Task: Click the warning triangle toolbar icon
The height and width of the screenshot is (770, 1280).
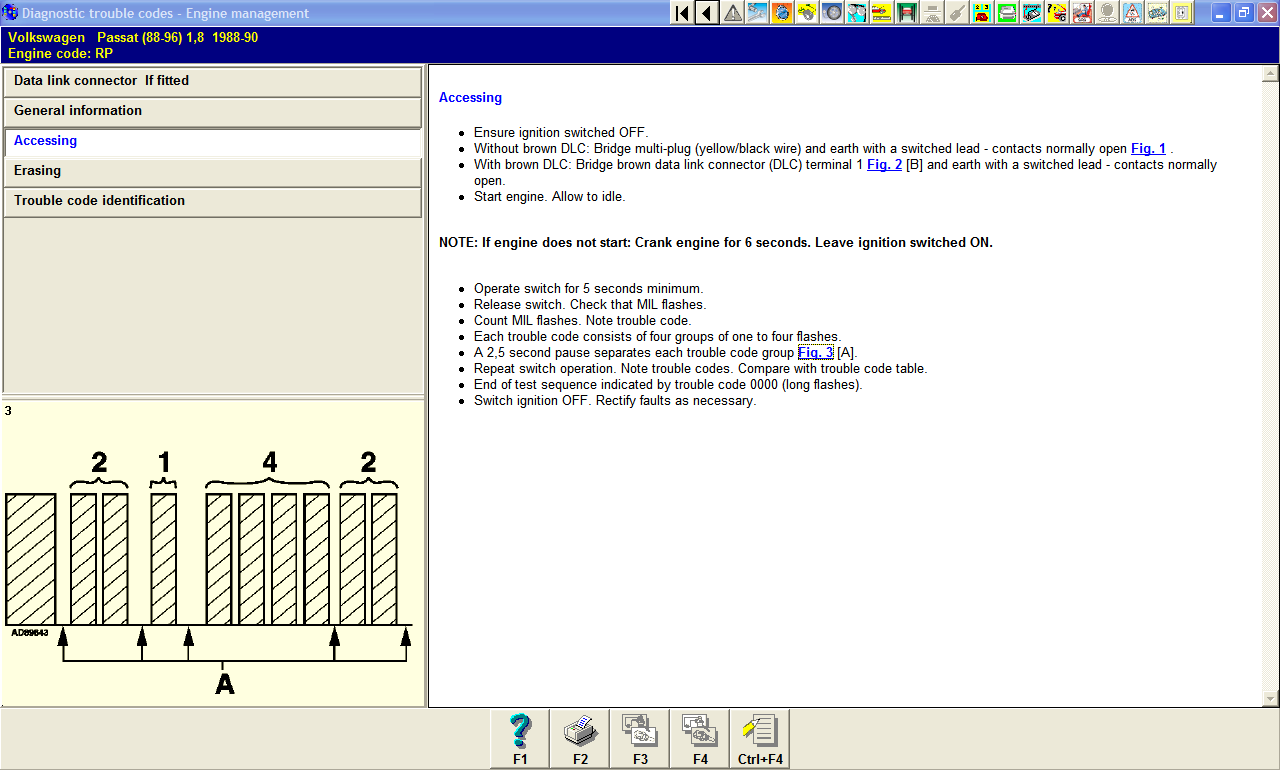Action: (x=733, y=13)
